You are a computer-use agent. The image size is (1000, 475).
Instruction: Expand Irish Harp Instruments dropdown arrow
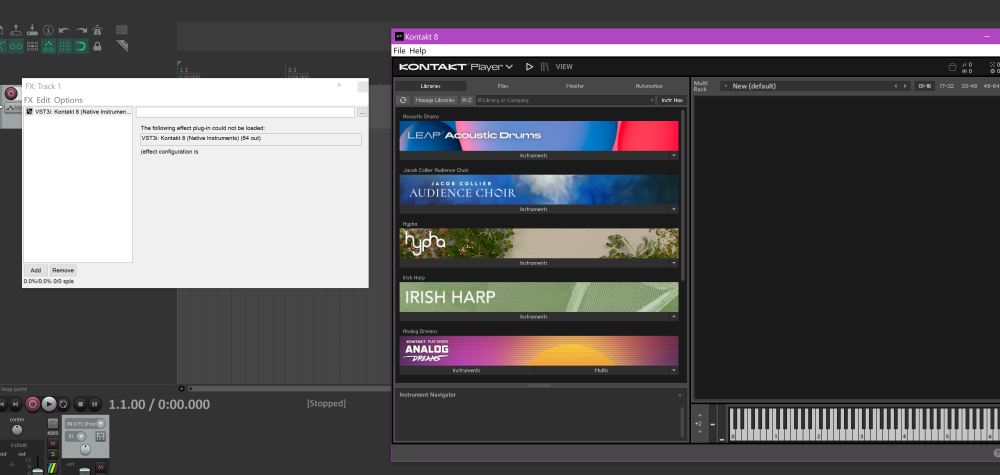[x=673, y=316]
